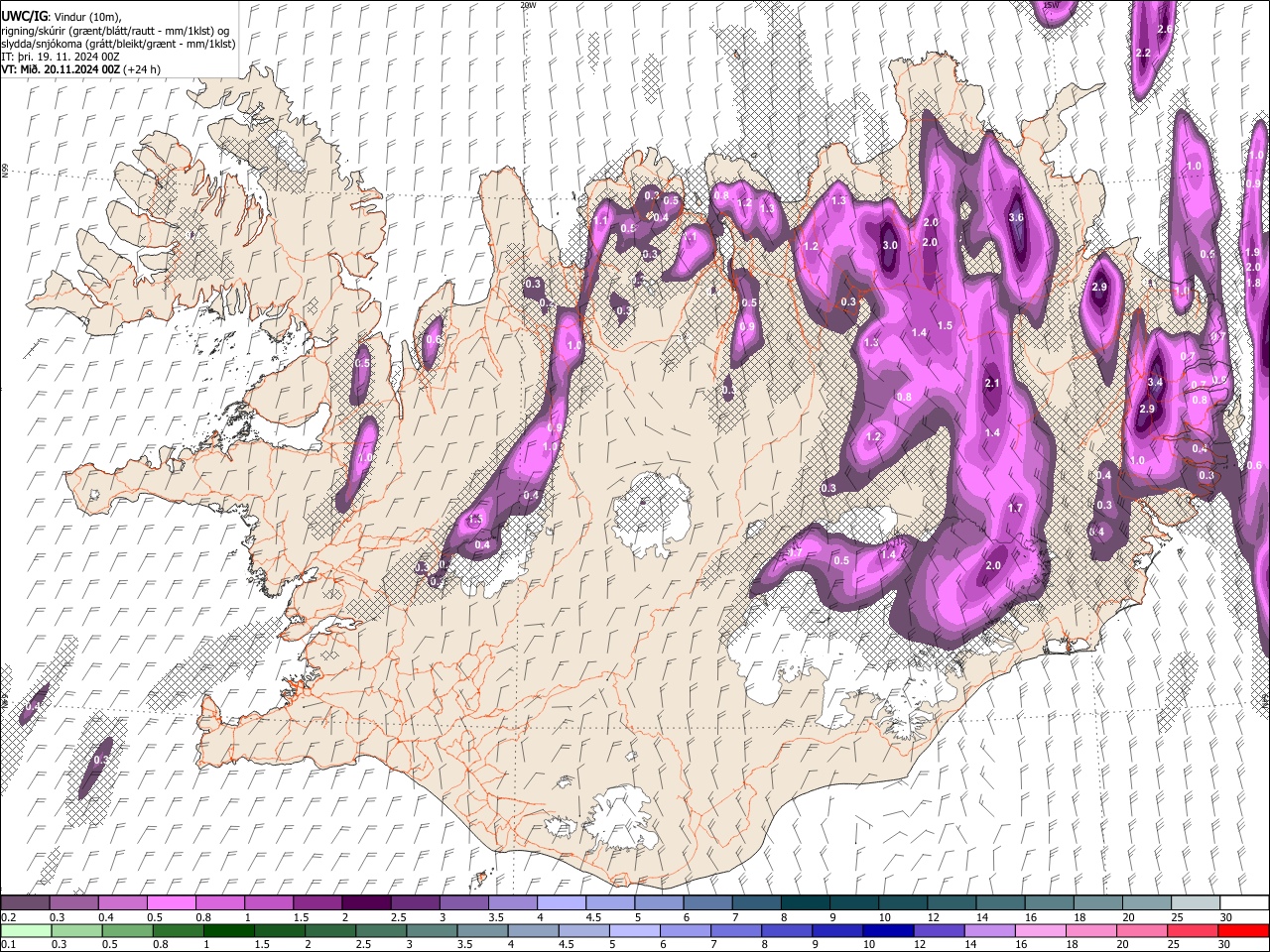This screenshot has width=1270, height=952.
Task: Click the 3.0 precipitation value on the map
Action: (890, 245)
